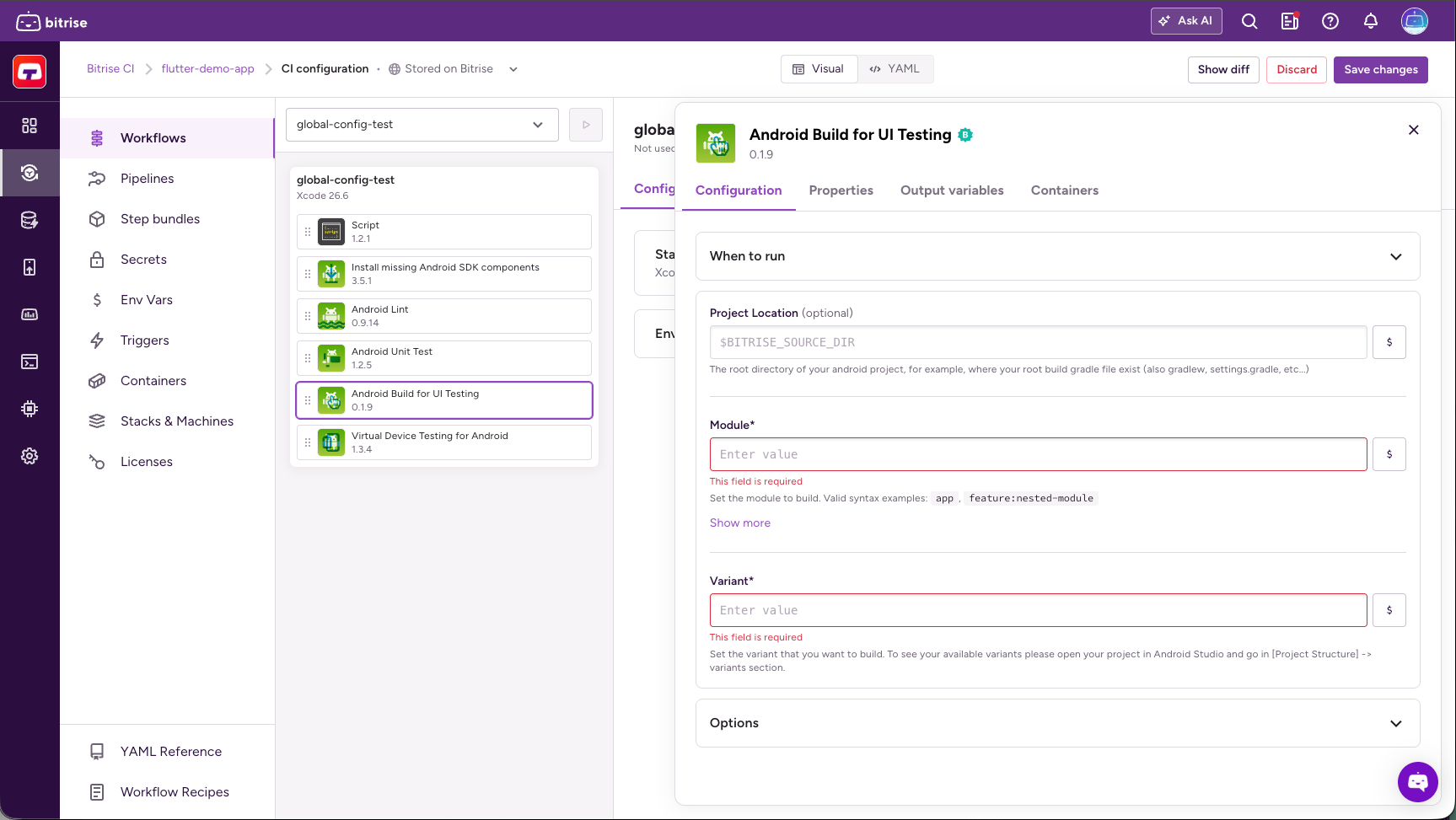This screenshot has height=820, width=1456.
Task: Open the Bitrise logo home link
Action: click(x=51, y=22)
